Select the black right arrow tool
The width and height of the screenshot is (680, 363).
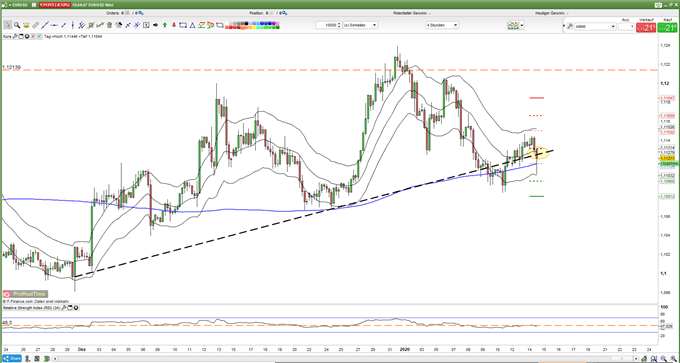tap(155, 25)
